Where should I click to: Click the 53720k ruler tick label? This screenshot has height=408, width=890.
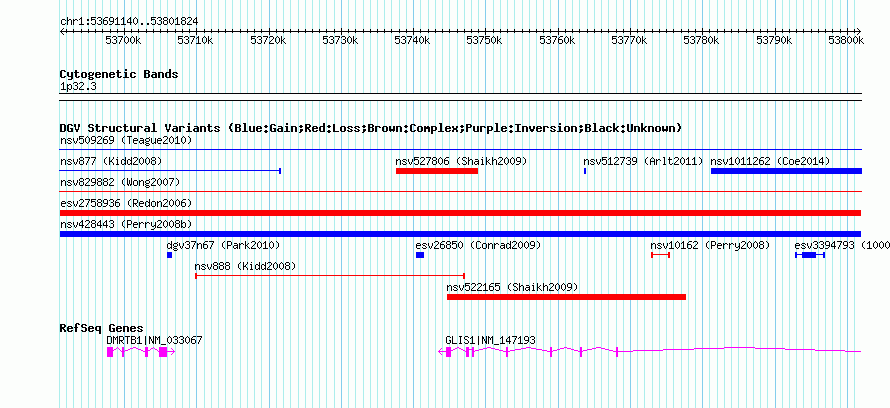pos(267,40)
